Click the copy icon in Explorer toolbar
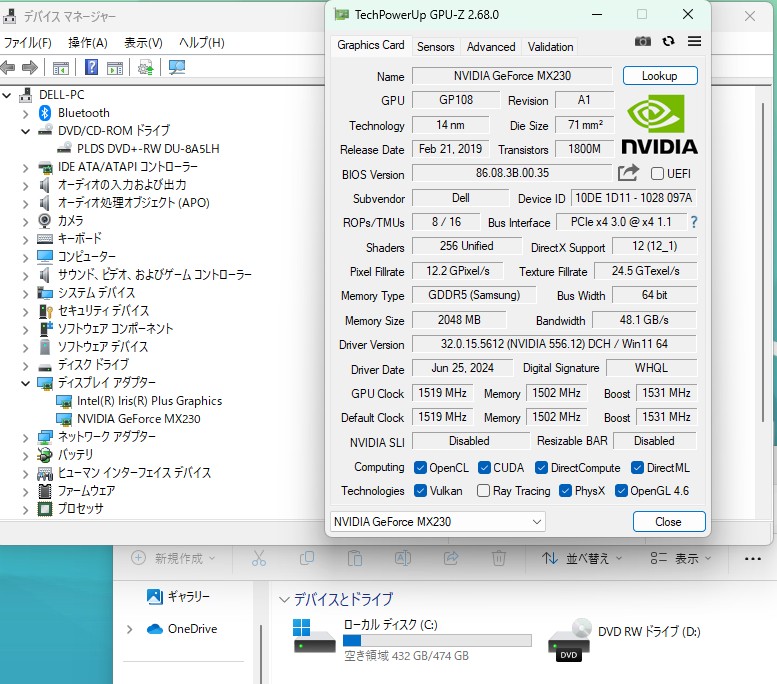The width and height of the screenshot is (777, 684). click(307, 558)
